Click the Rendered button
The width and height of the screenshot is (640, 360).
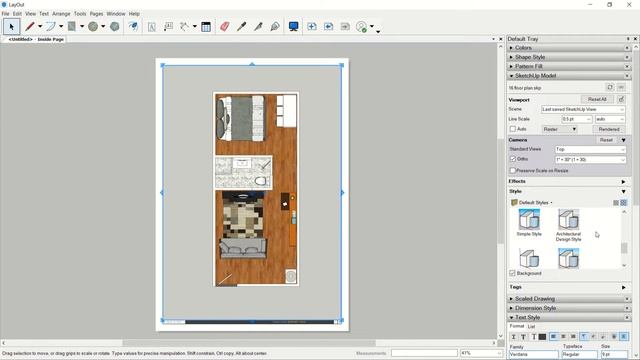[x=609, y=129]
